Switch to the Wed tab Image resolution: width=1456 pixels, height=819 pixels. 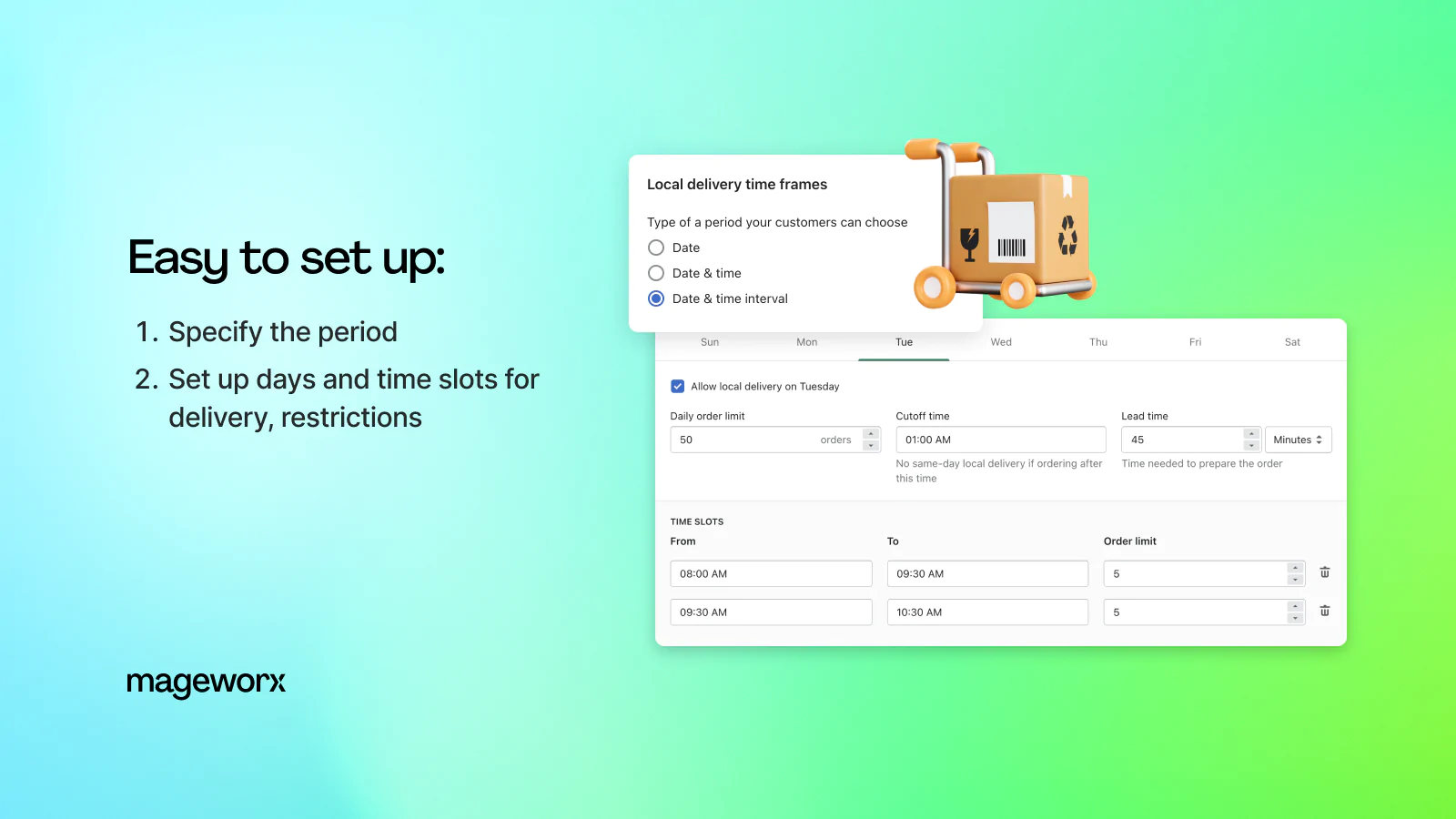pyautogui.click(x=1001, y=342)
